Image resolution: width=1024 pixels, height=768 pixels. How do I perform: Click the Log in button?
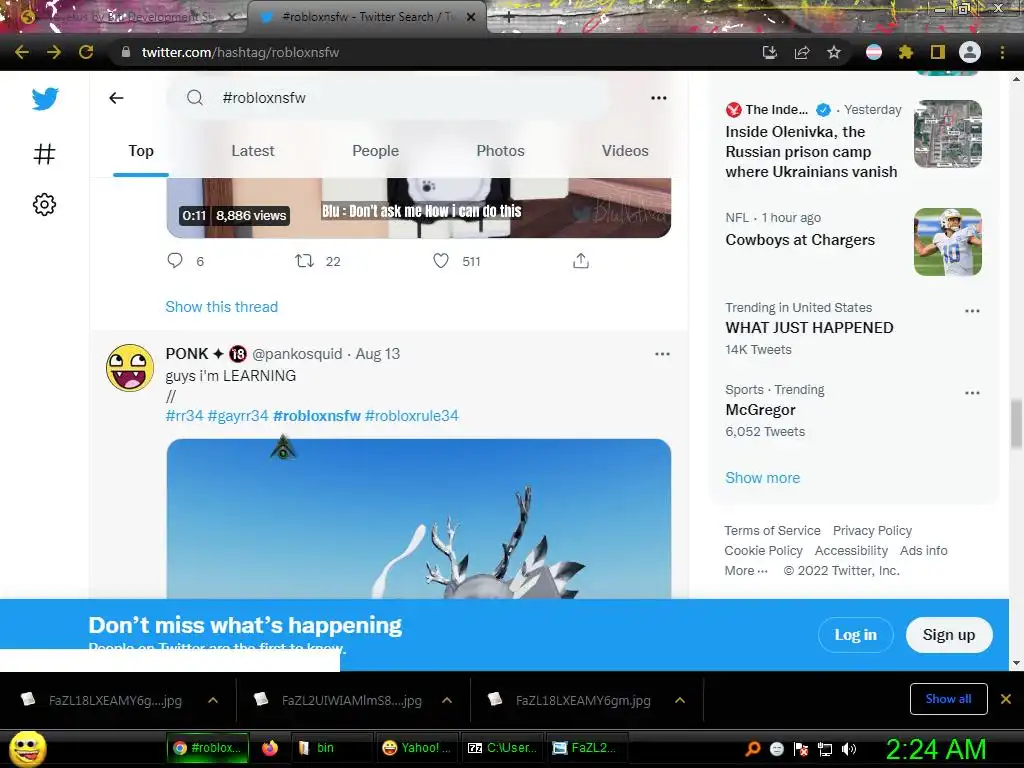856,635
